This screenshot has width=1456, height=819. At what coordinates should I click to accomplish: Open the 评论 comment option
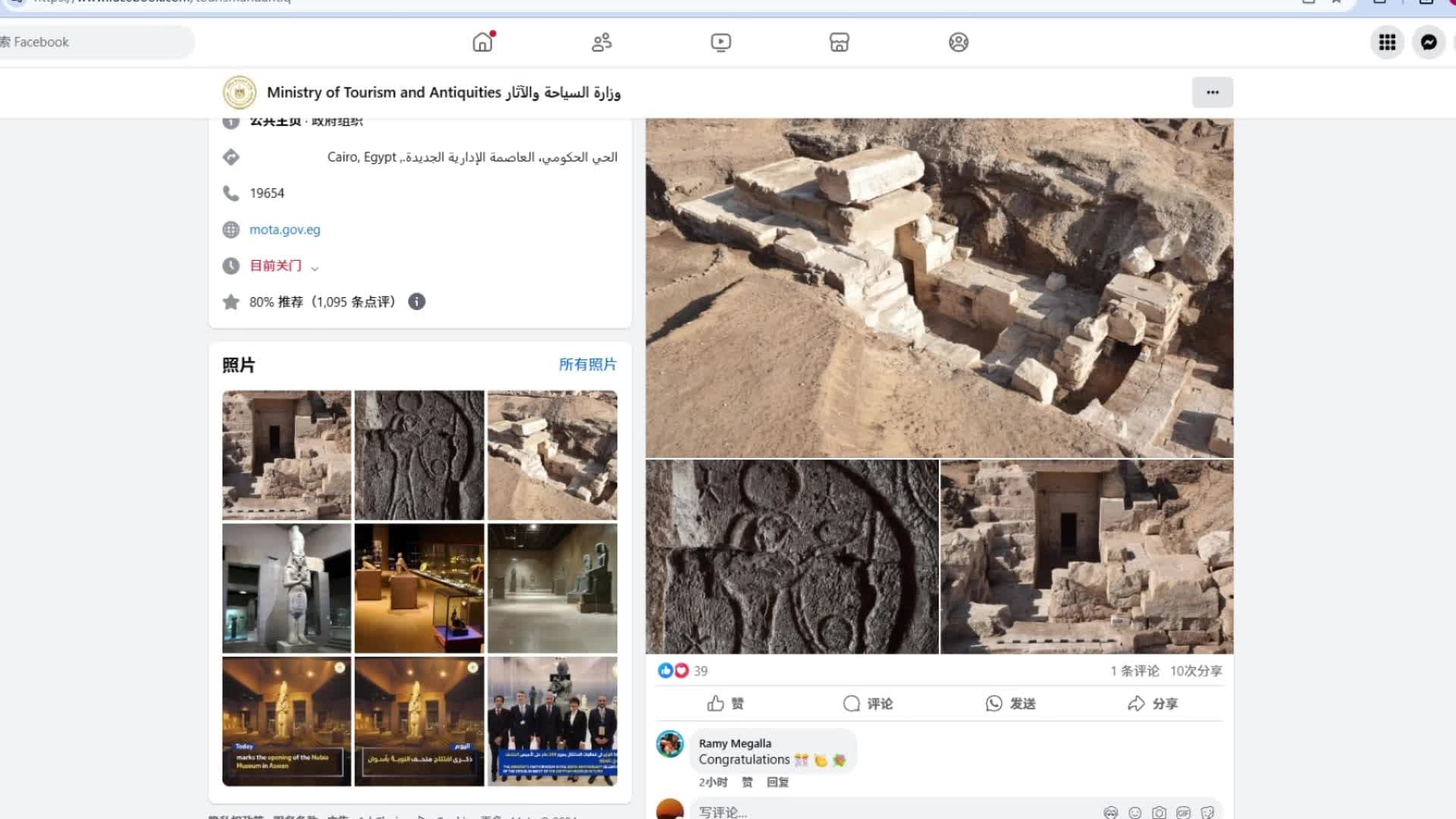tap(868, 704)
